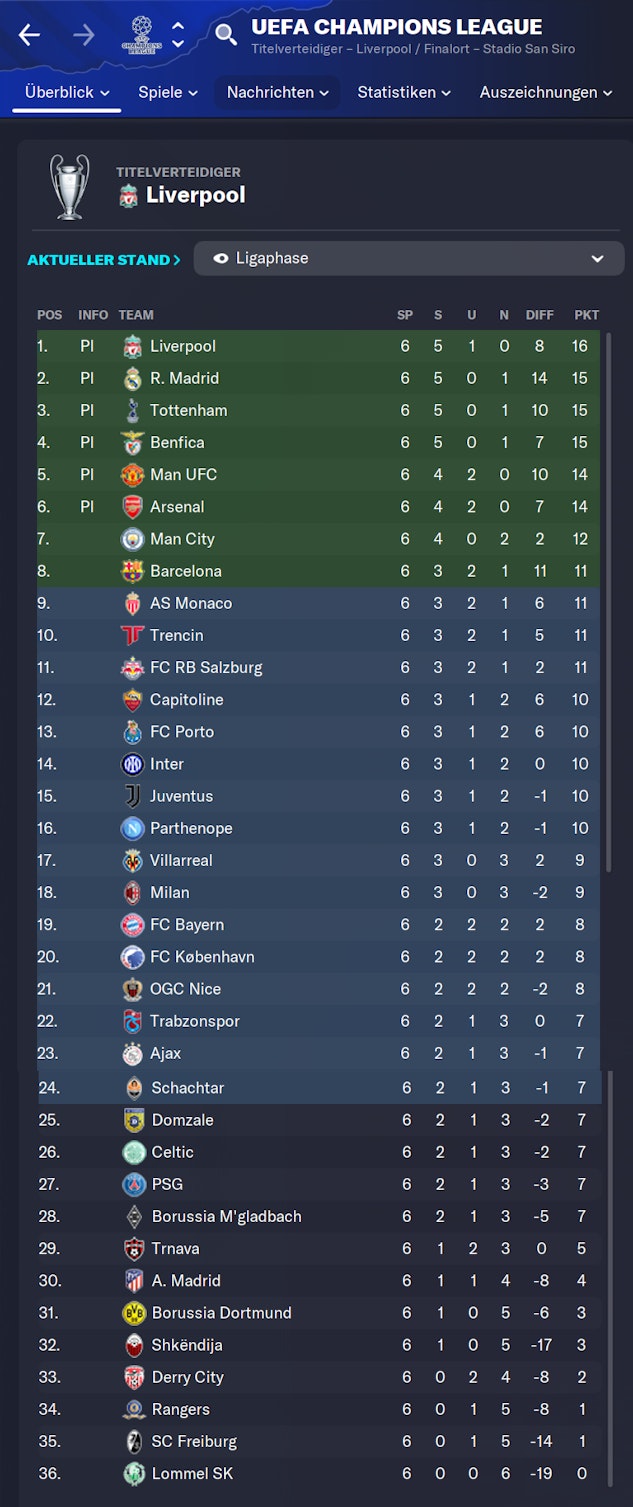The image size is (633, 1507).
Task: Click the Champions League logo in header
Action: pyautogui.click(x=141, y=34)
